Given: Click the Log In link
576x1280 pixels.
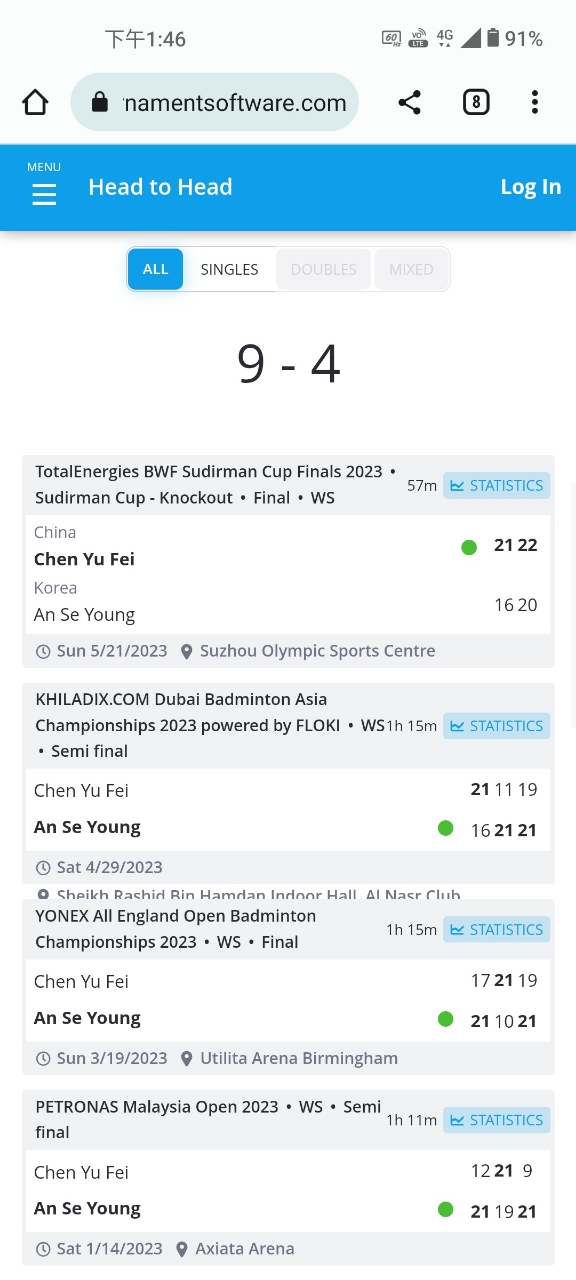Looking at the screenshot, I should point(530,187).
